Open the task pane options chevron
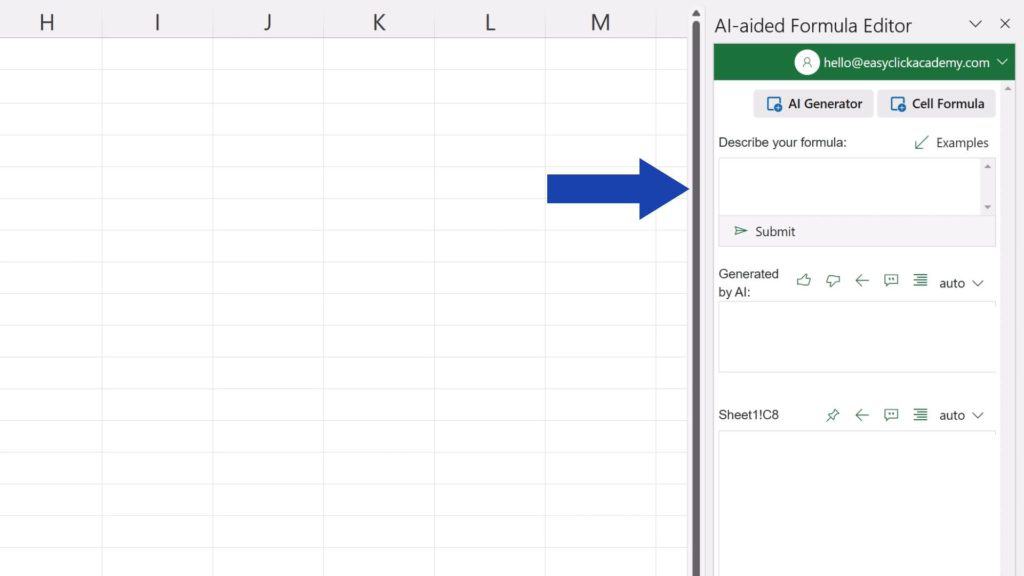Screen dimensions: 1024x576 tap(976, 24)
